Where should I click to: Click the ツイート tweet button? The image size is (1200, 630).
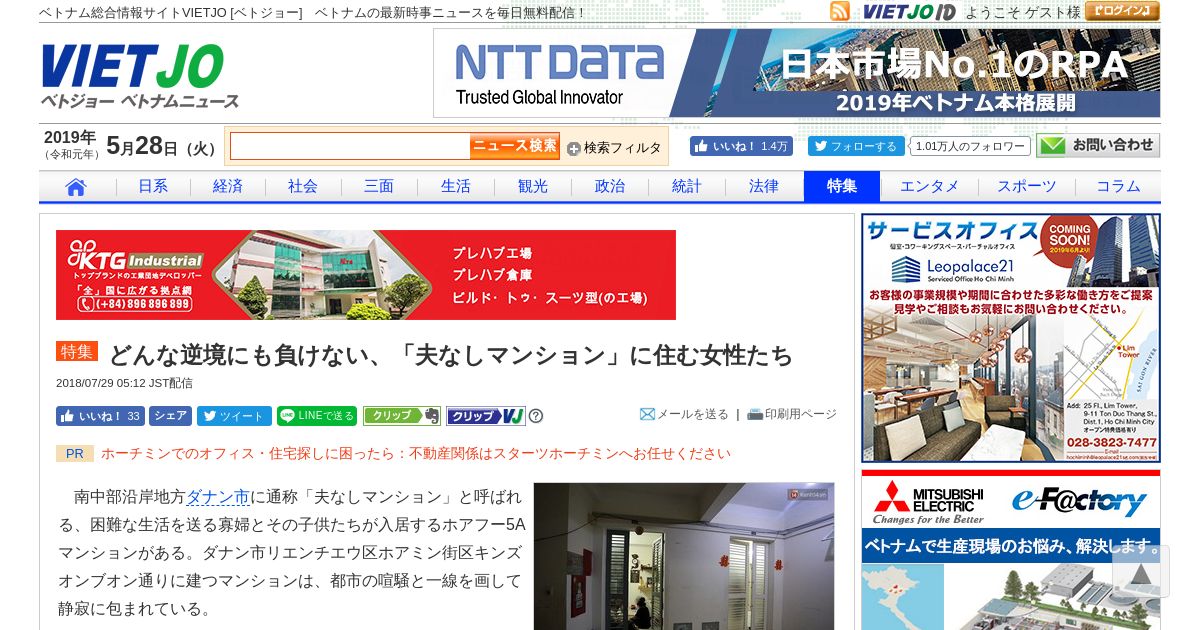point(234,416)
